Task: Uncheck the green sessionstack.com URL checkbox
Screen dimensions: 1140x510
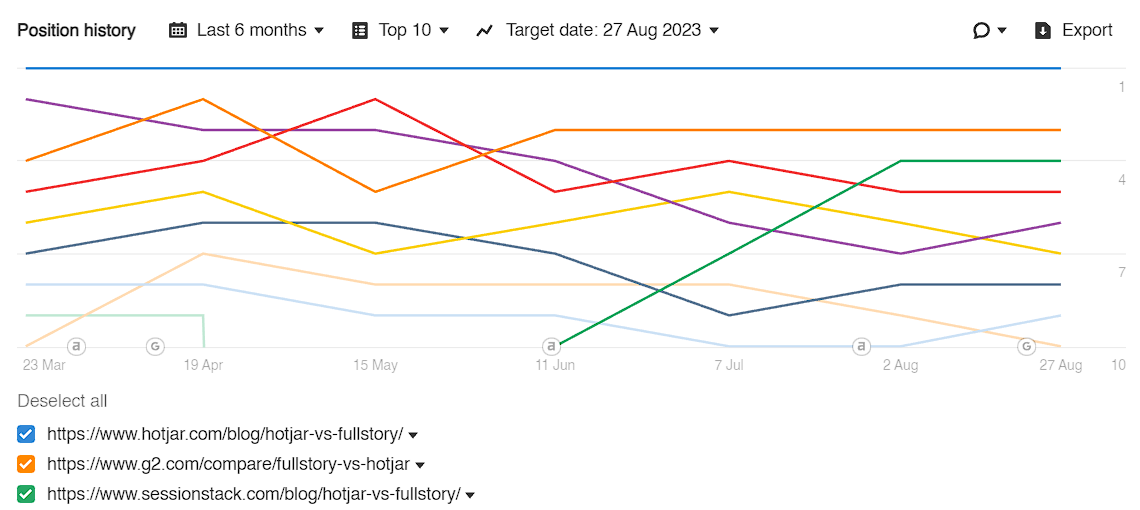Action: [26, 494]
